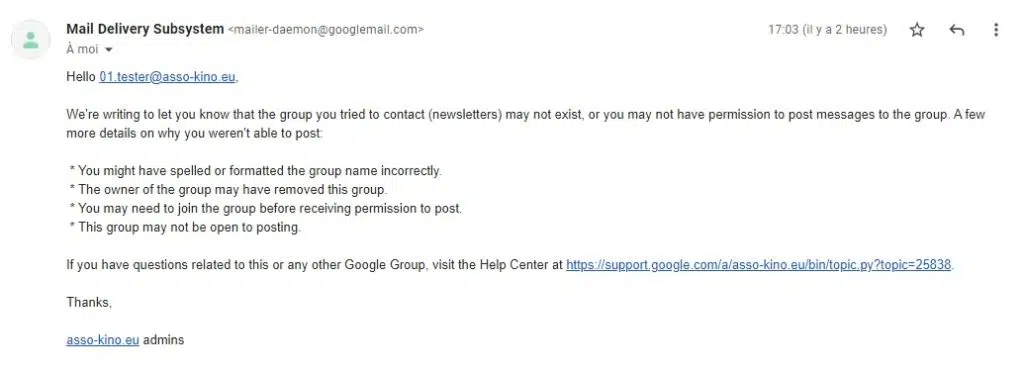
Task: Click line about joining the group
Action: pyautogui.click(x=266, y=209)
